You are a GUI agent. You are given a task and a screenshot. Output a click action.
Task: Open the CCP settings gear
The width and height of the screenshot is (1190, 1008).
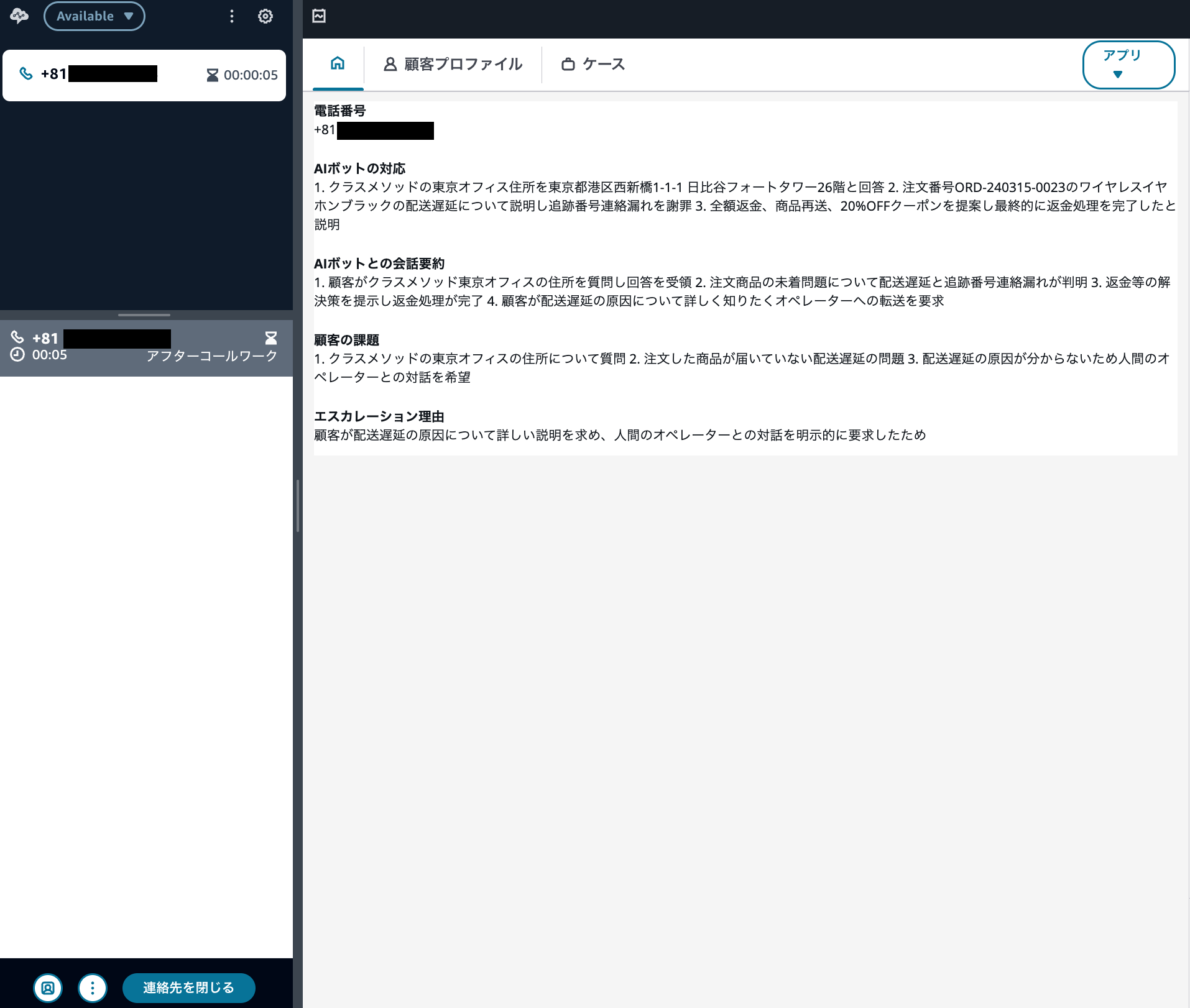pyautogui.click(x=265, y=16)
